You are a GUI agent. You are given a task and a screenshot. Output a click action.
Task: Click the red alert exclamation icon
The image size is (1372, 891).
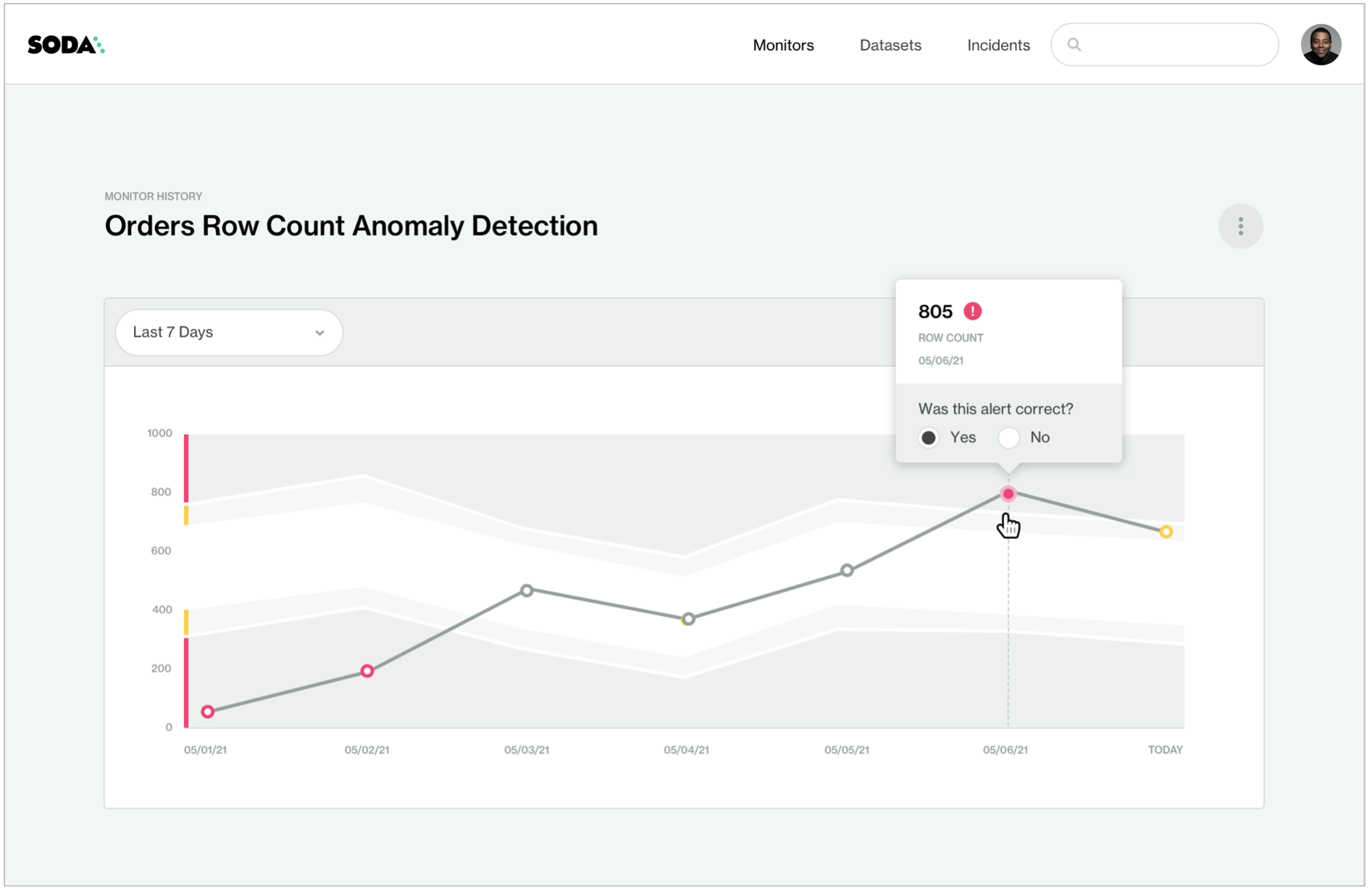[972, 311]
